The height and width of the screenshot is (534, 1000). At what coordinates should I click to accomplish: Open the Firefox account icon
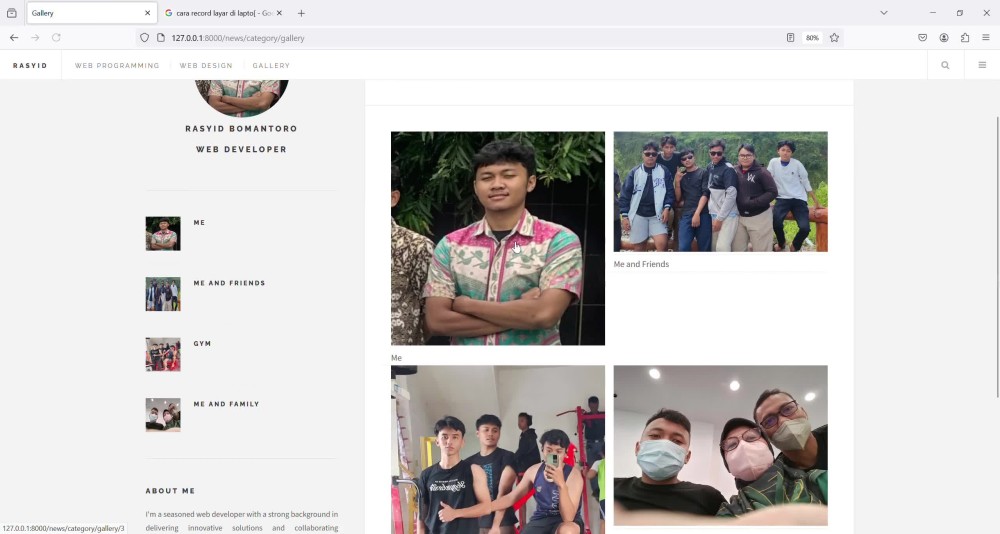coord(944,38)
